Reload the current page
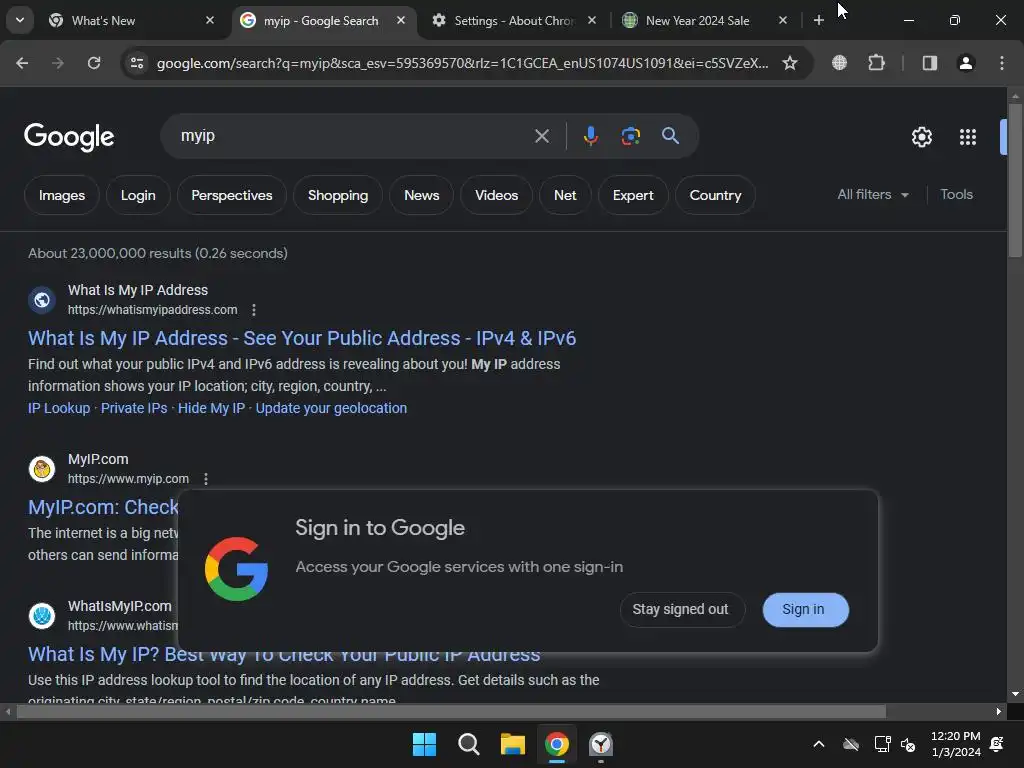The image size is (1024, 768). coord(94,63)
